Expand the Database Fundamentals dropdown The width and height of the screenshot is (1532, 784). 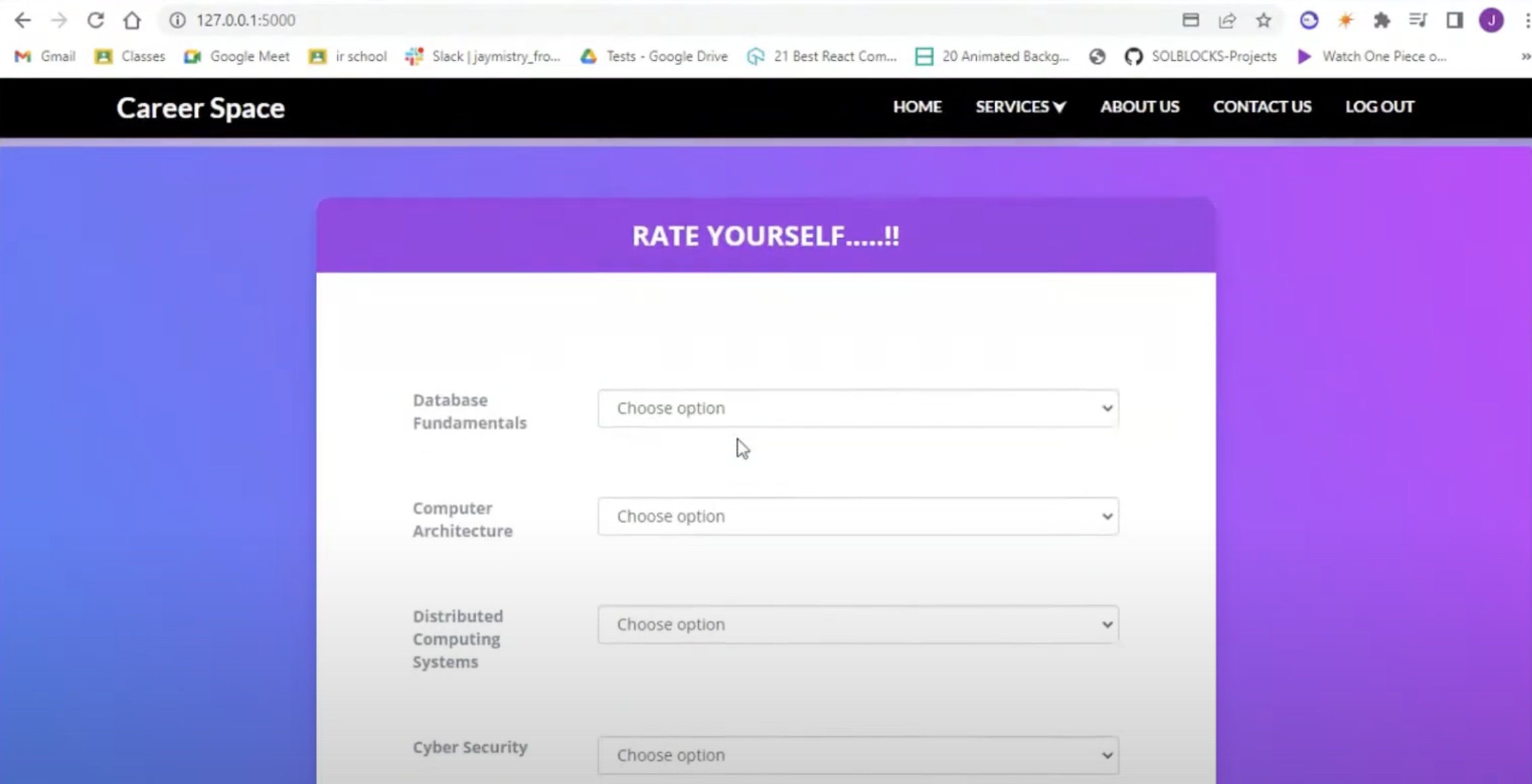pos(858,408)
